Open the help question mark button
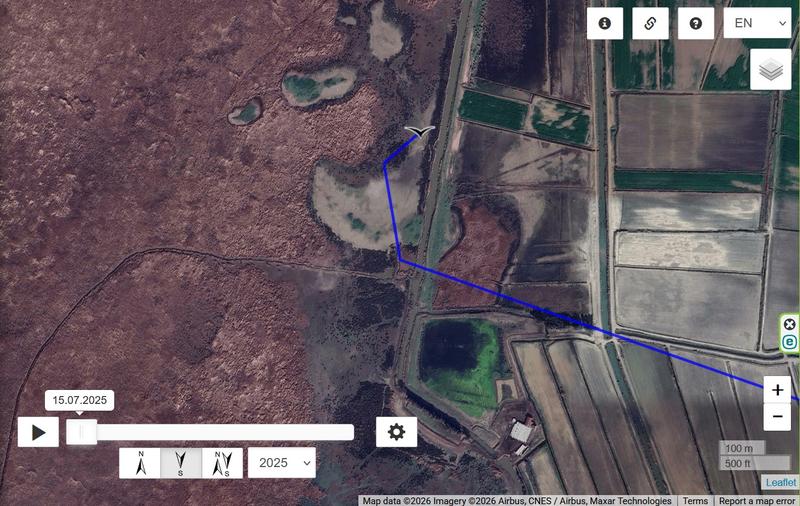 (x=695, y=23)
